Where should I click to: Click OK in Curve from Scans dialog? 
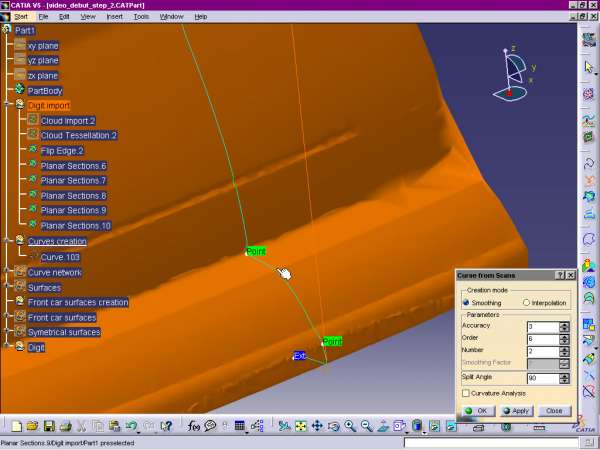(x=476, y=410)
